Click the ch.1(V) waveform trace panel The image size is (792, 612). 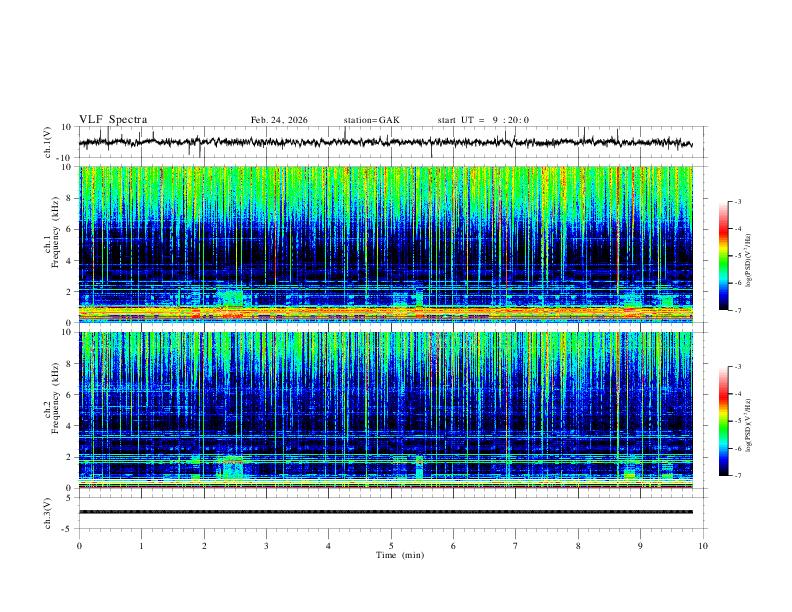click(x=393, y=142)
